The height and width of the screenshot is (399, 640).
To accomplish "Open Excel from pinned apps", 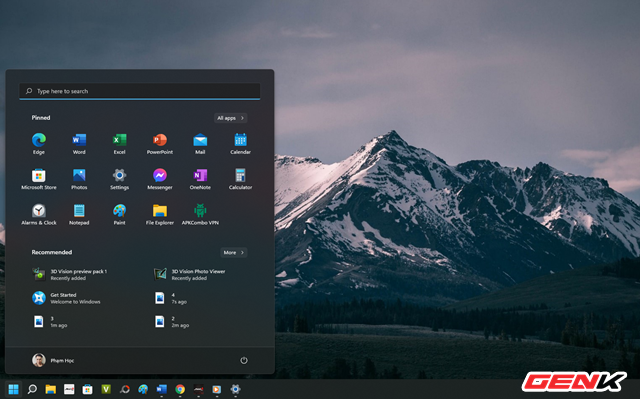I will pyautogui.click(x=120, y=144).
